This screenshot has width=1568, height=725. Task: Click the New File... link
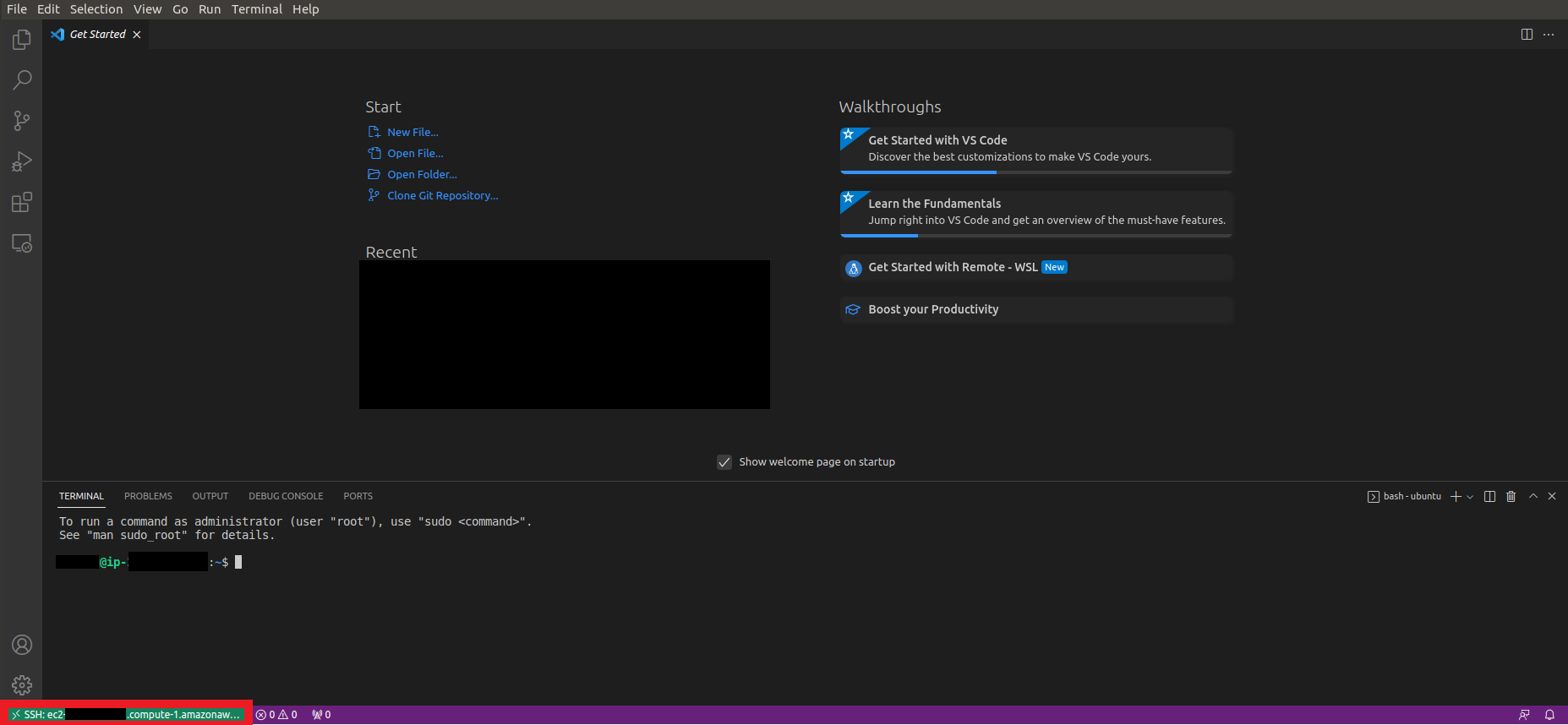412,133
